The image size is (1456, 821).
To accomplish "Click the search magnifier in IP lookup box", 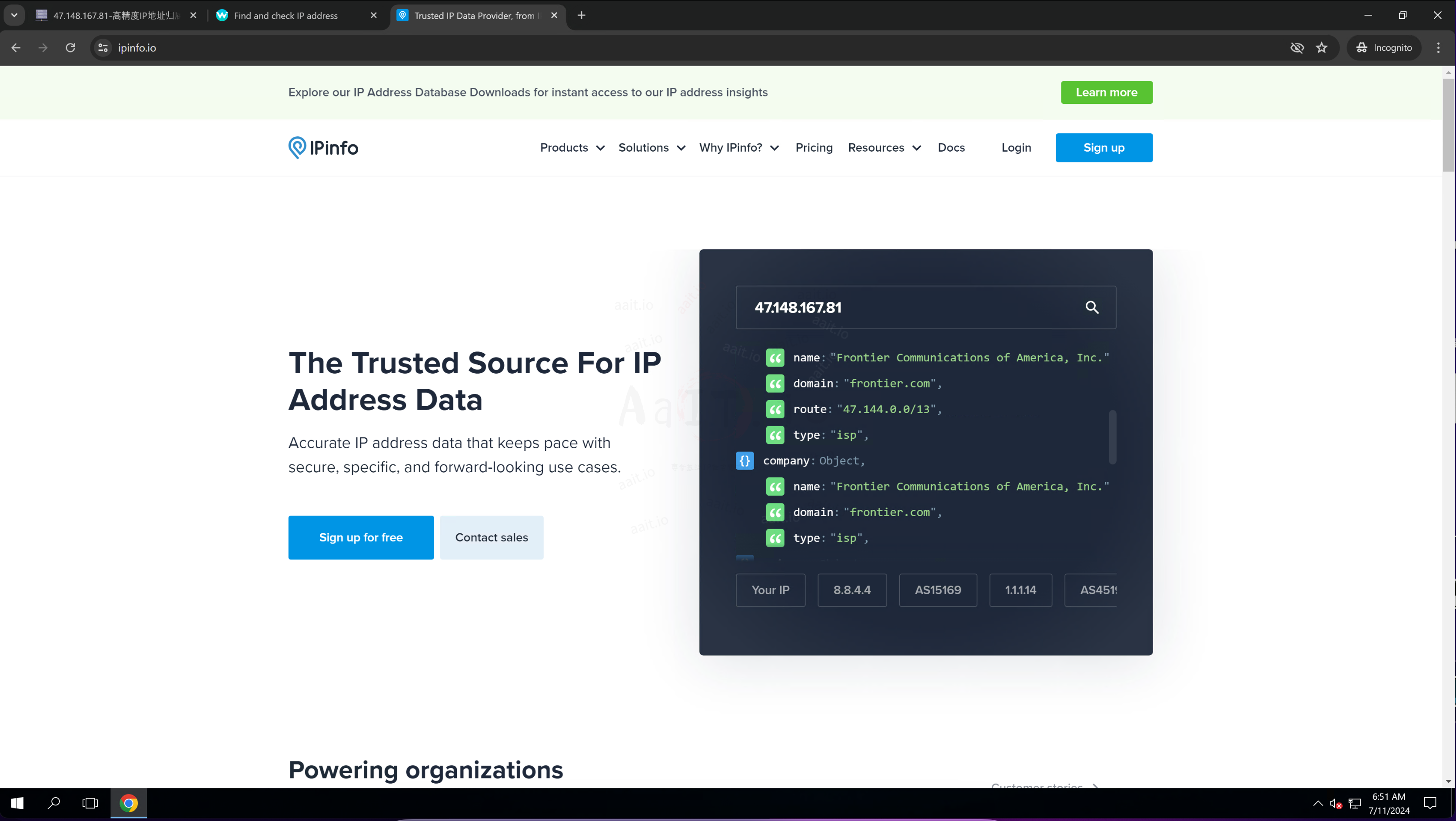I will tap(1092, 308).
